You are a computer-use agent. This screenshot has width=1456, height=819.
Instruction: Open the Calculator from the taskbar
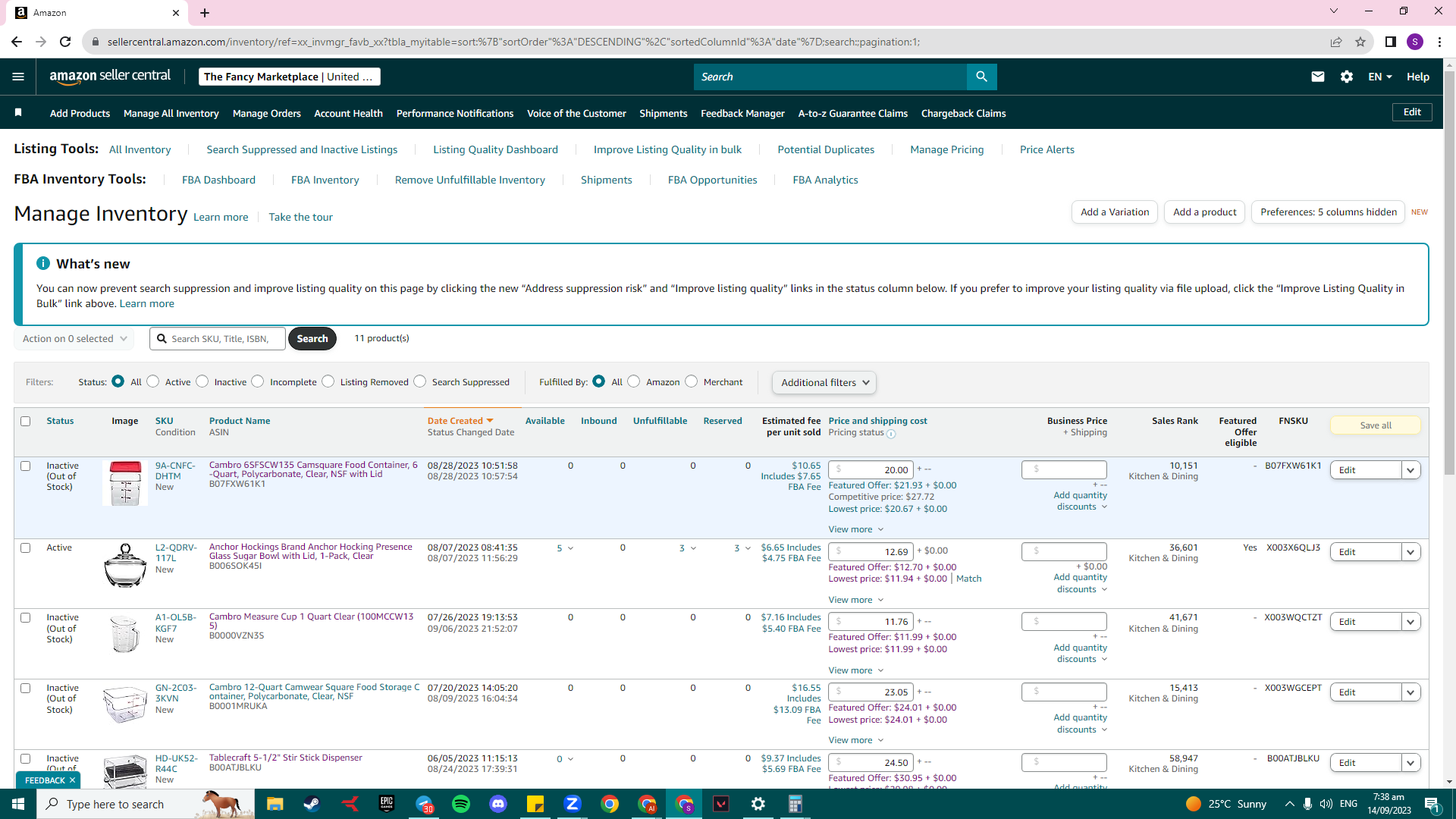coord(795,804)
